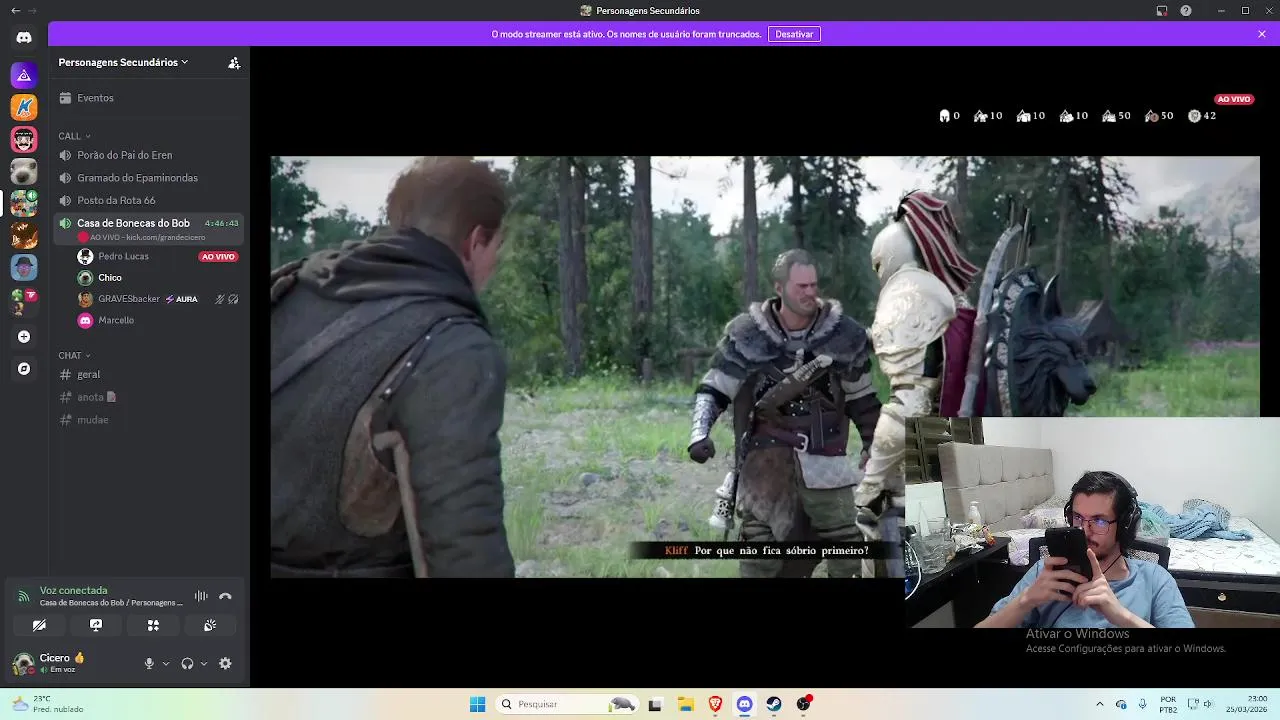Viewport: 1280px width, 720px height.
Task: Open Discover servers compass icon
Action: tap(24, 369)
